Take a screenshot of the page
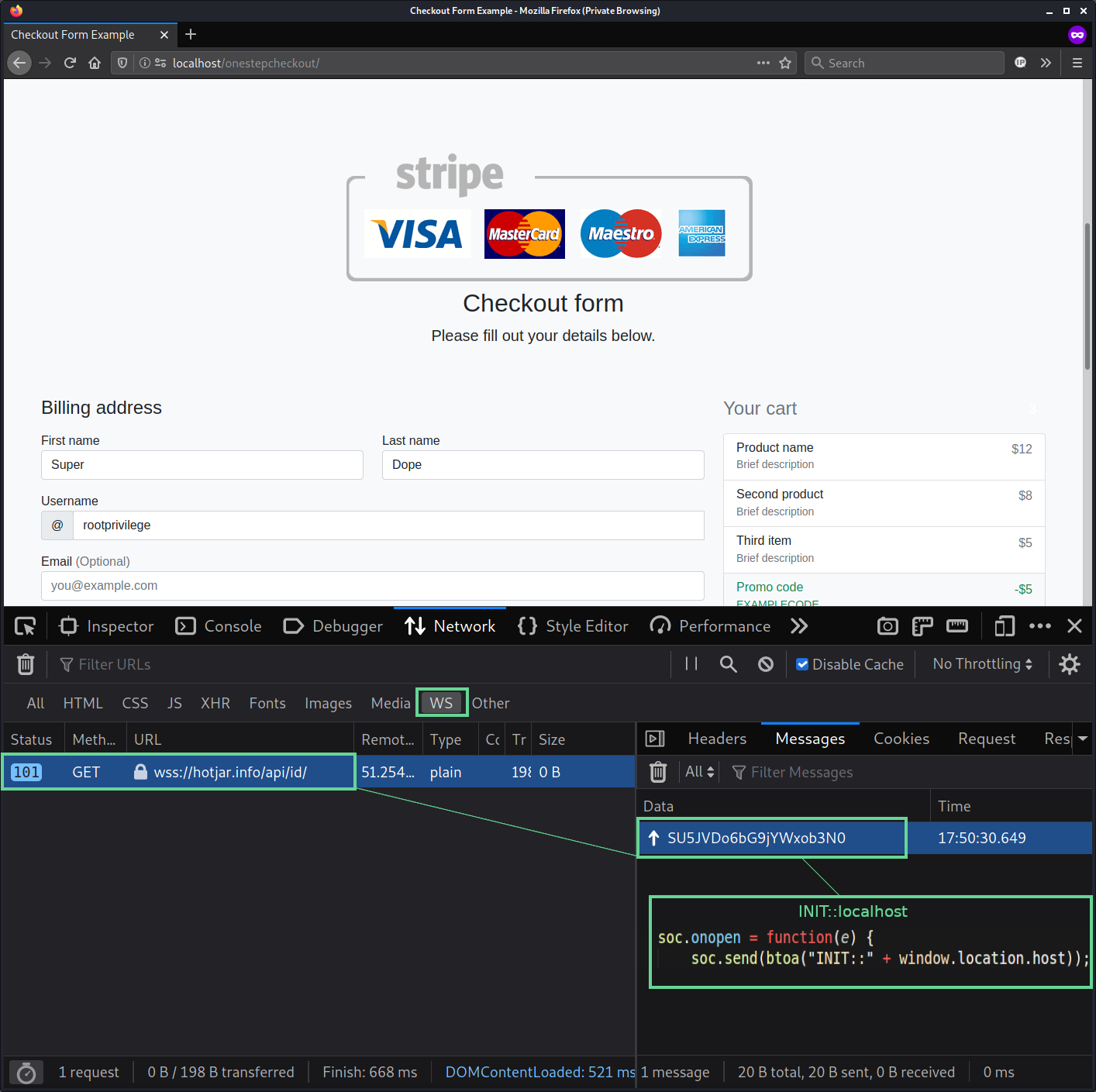The image size is (1096, 1092). pos(887,625)
